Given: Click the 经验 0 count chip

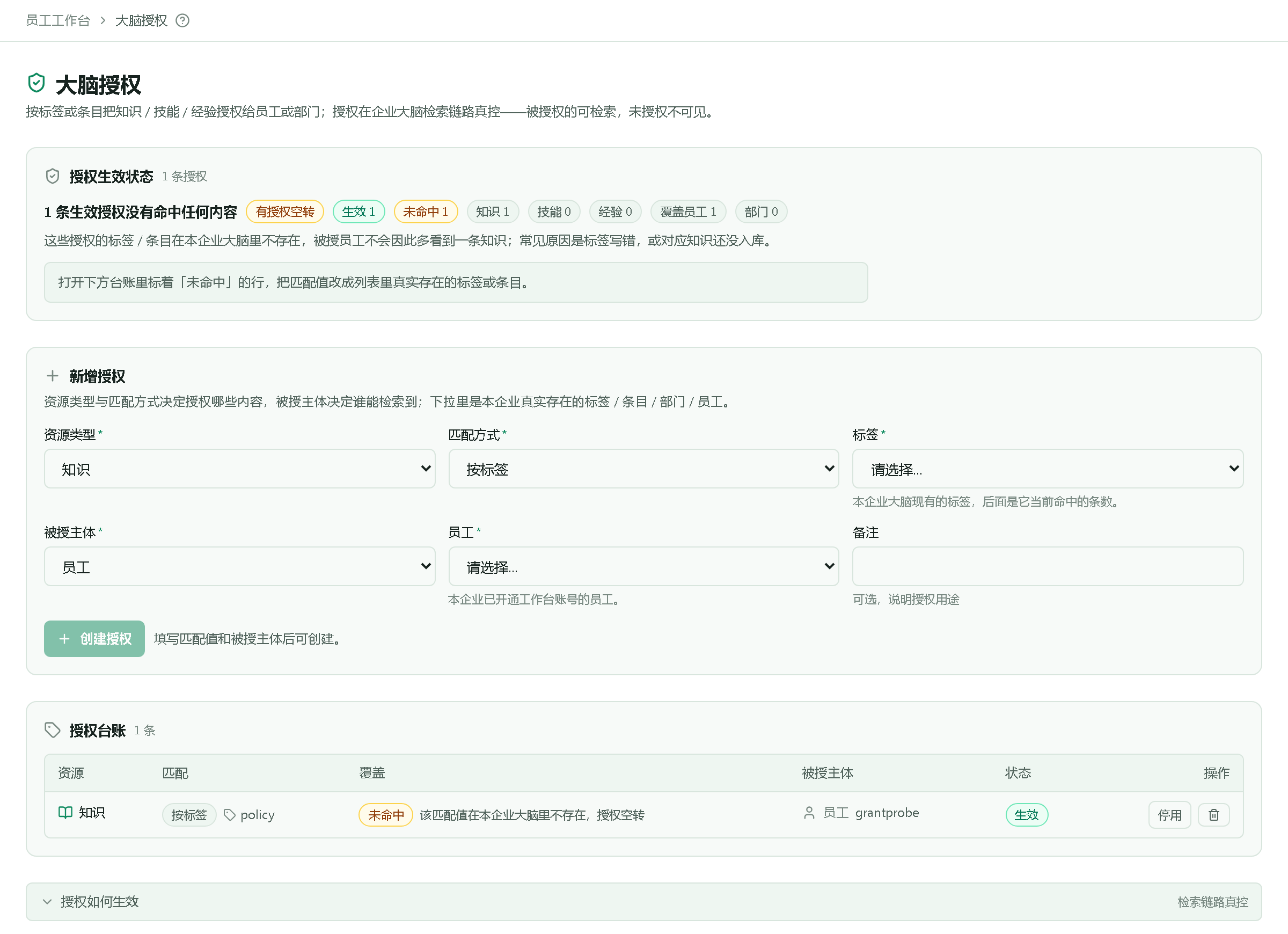Looking at the screenshot, I should coord(615,211).
